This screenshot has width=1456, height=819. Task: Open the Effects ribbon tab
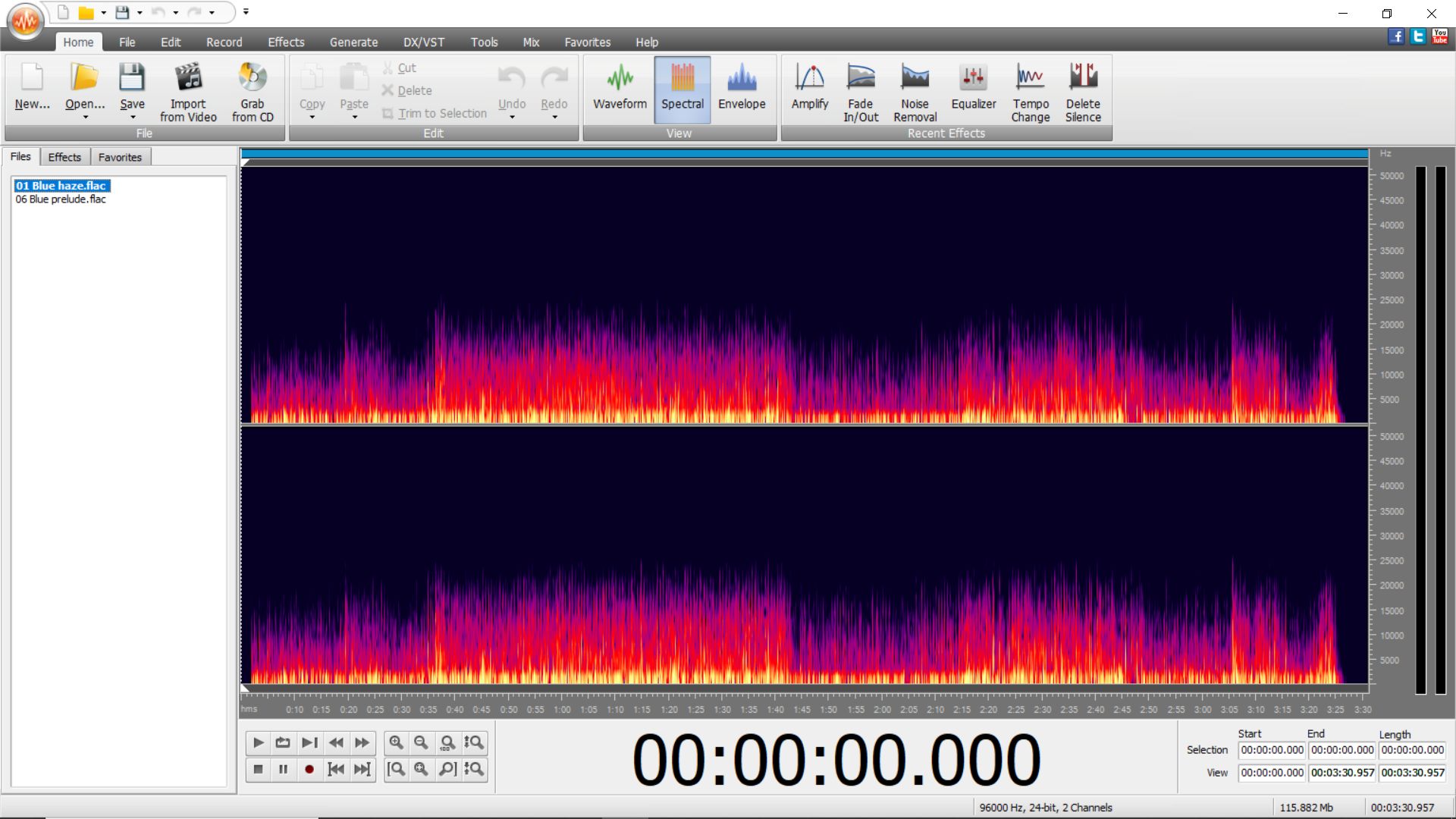285,42
